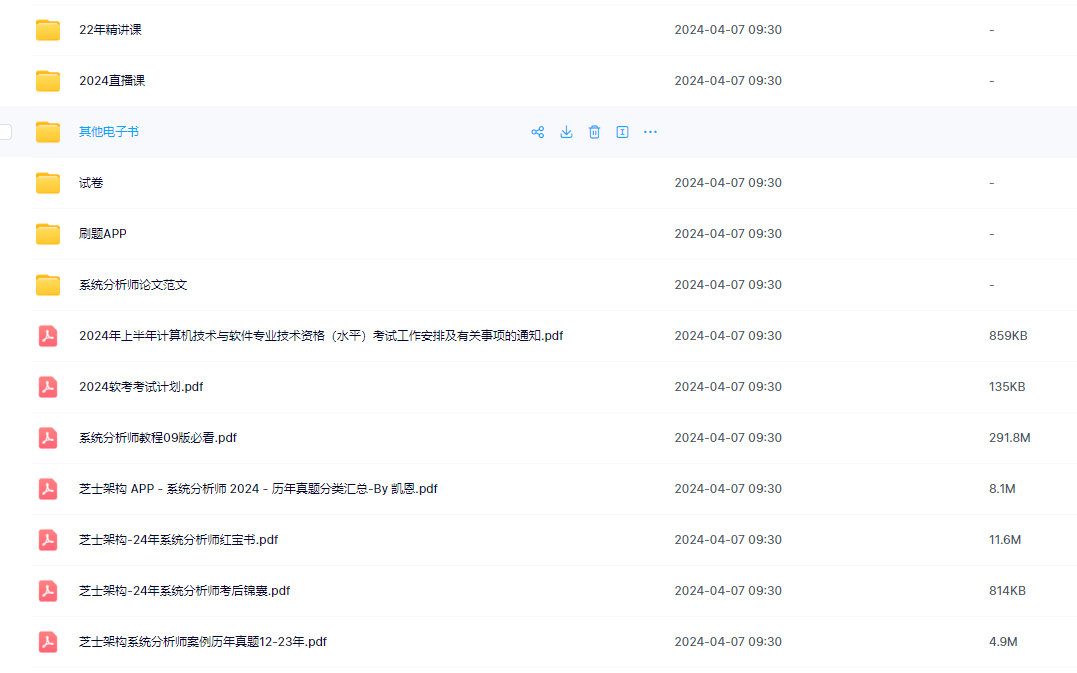
Task: Click PDF icon of 案例历年真题12-23年.pdf
Action: point(48,642)
